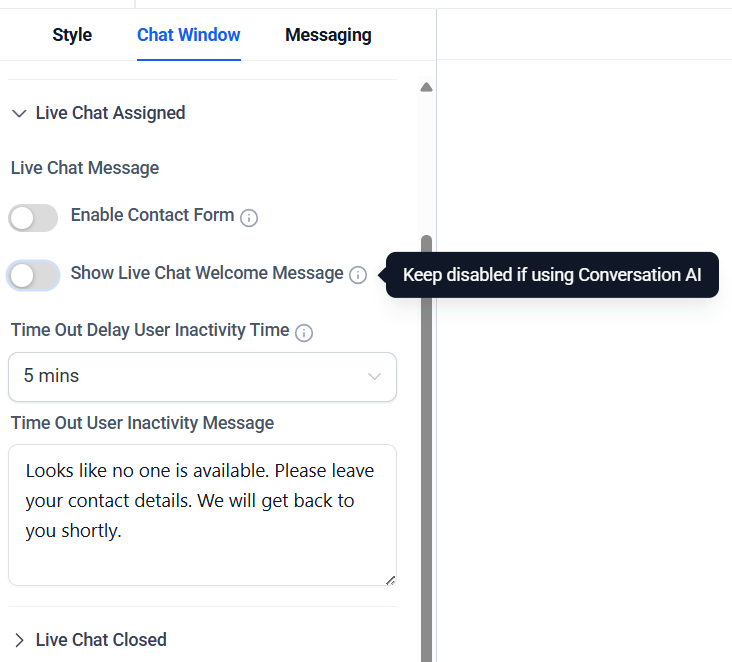This screenshot has height=662, width=732.
Task: Click the Live Chat Assigned heading text
Action: coord(111,113)
